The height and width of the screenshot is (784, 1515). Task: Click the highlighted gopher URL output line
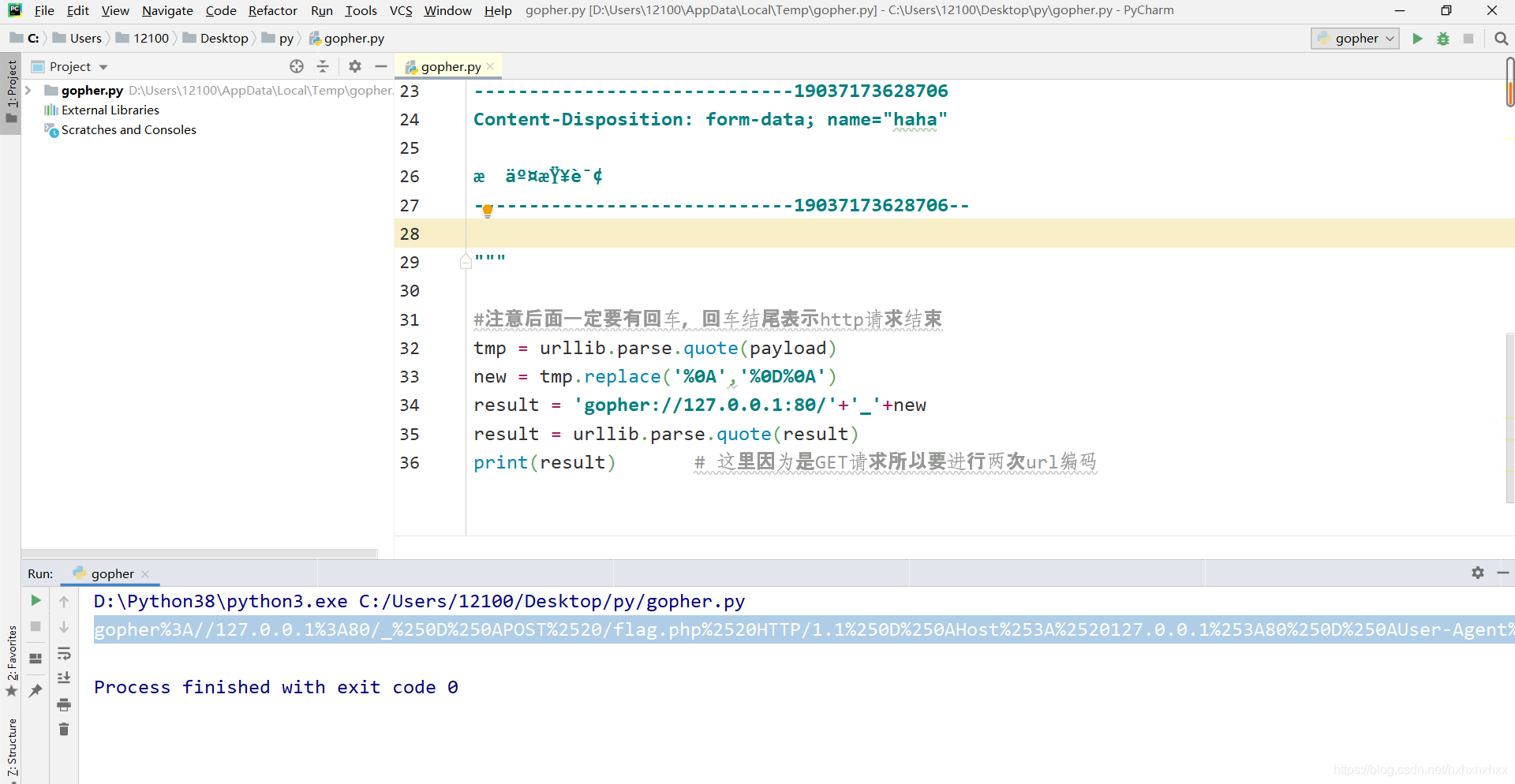803,629
